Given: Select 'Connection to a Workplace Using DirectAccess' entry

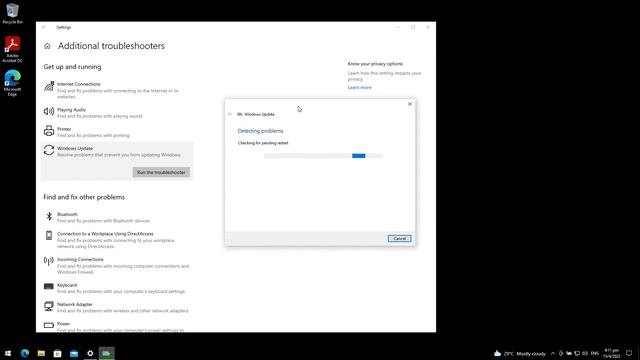Looking at the screenshot, I should 105,234.
